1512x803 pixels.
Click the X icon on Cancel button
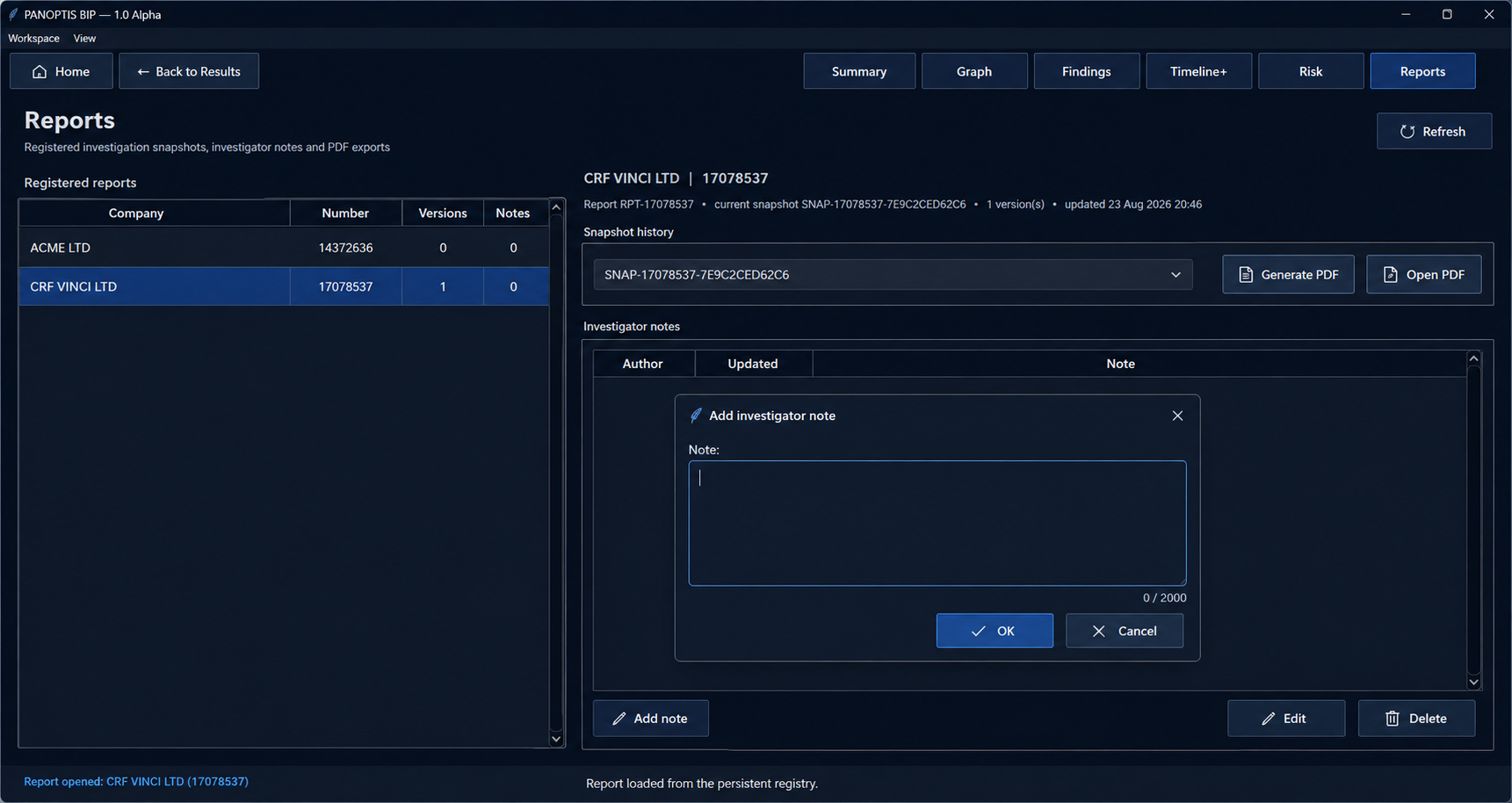tap(1099, 632)
